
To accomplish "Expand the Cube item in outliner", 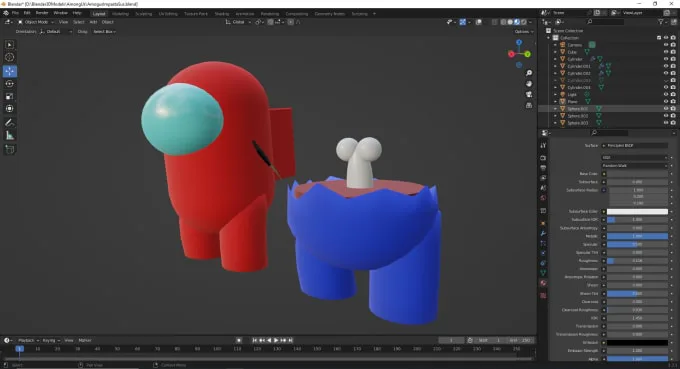I will (x=556, y=52).
